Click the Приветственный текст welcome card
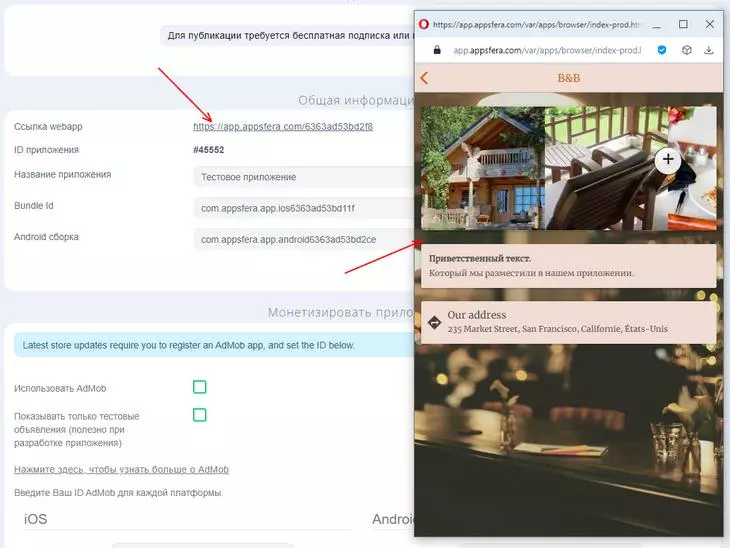This screenshot has height=548, width=730. coord(568,265)
